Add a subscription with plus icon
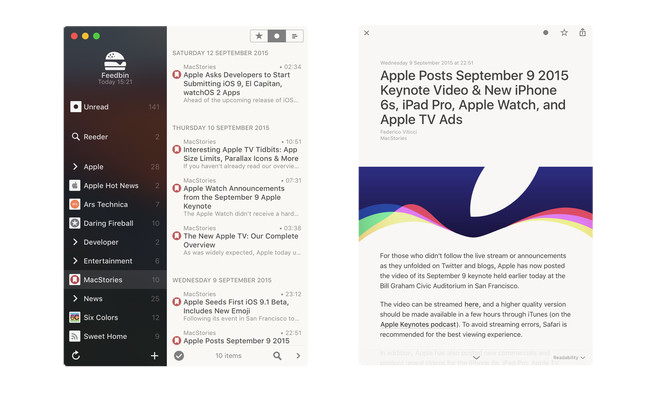Screen dimensions: 650x400 [154, 356]
